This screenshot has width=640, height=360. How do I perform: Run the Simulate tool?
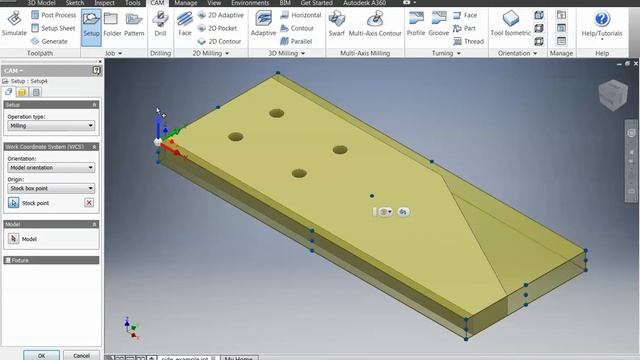pyautogui.click(x=14, y=24)
